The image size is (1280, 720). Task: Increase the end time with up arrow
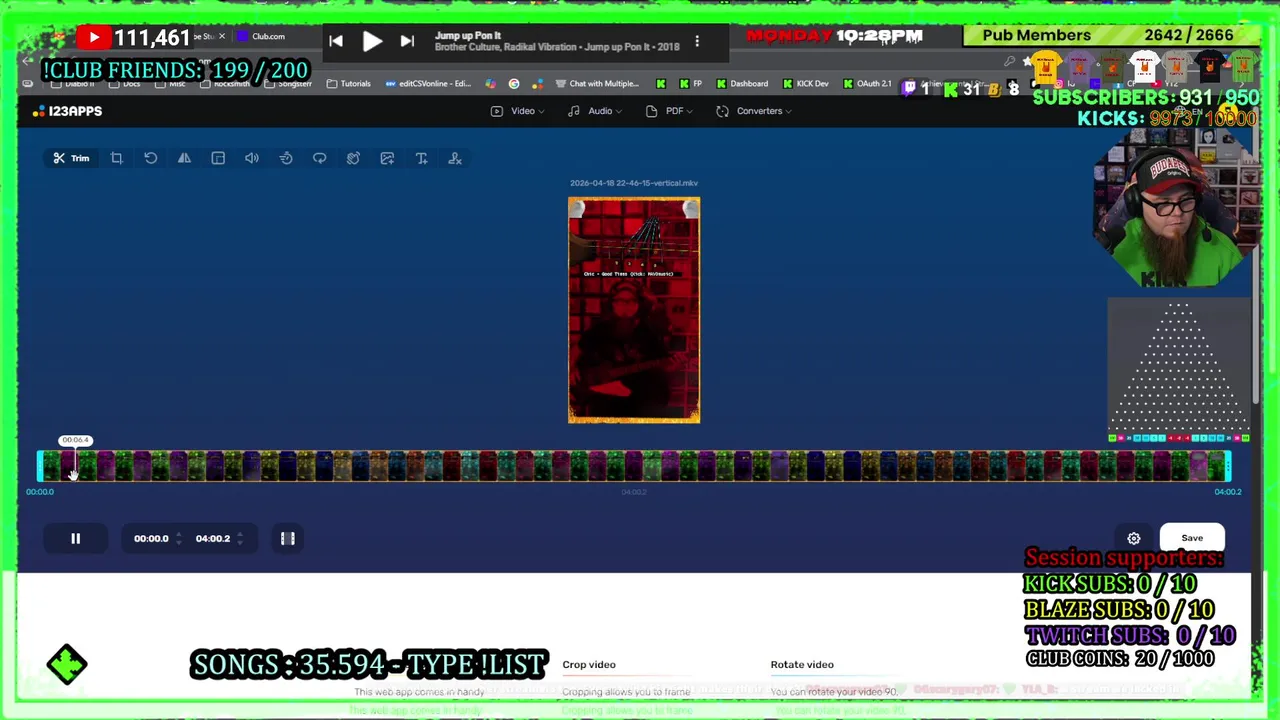click(239, 534)
